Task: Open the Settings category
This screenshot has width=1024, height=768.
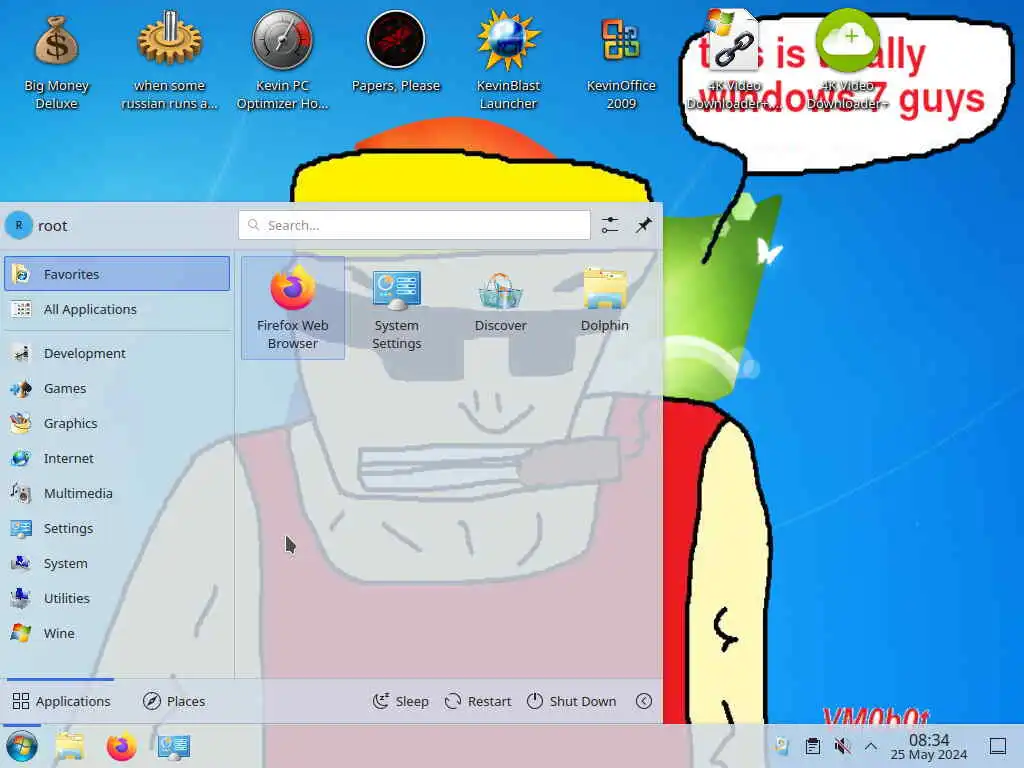Action: pyautogui.click(x=117, y=528)
